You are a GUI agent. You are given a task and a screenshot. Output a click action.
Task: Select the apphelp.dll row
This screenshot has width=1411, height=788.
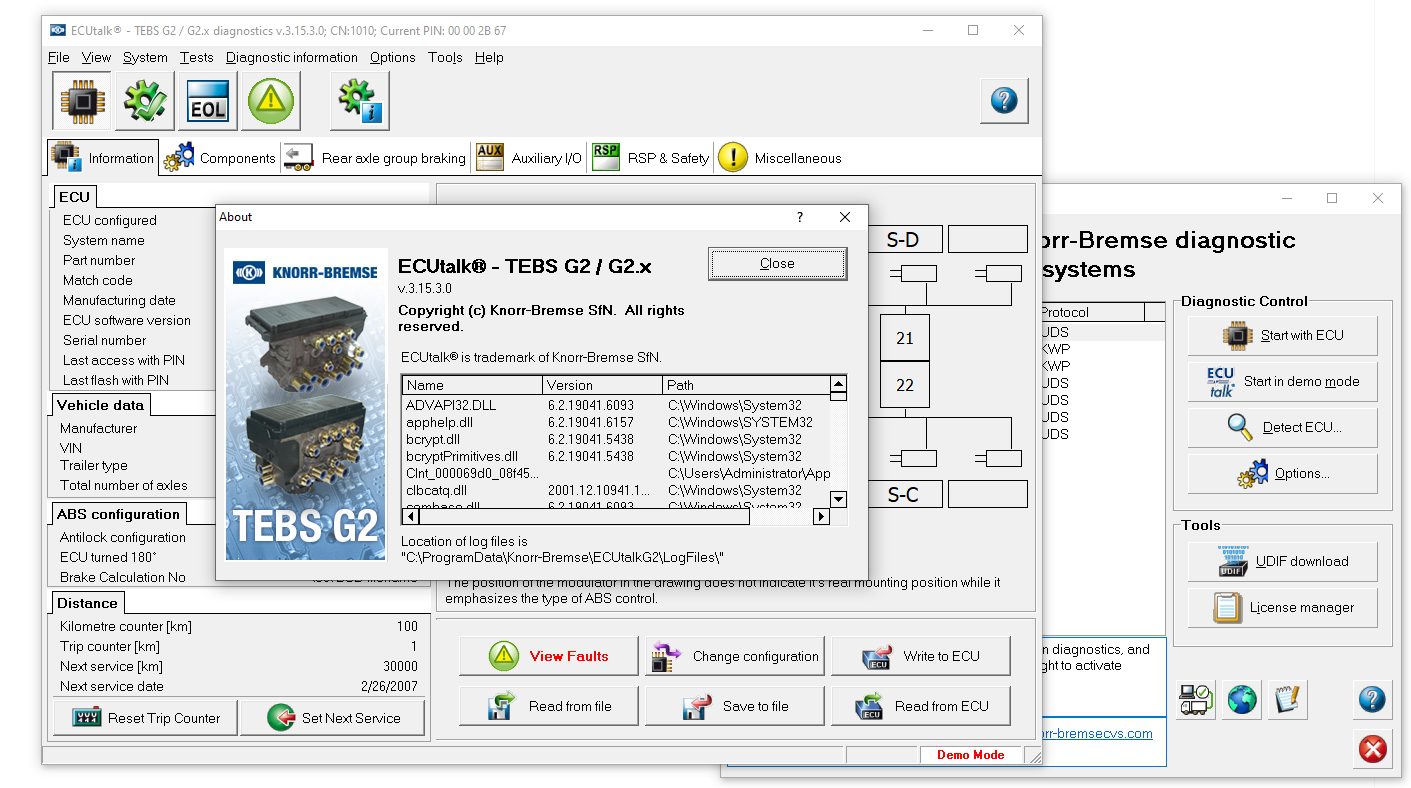(x=616, y=422)
